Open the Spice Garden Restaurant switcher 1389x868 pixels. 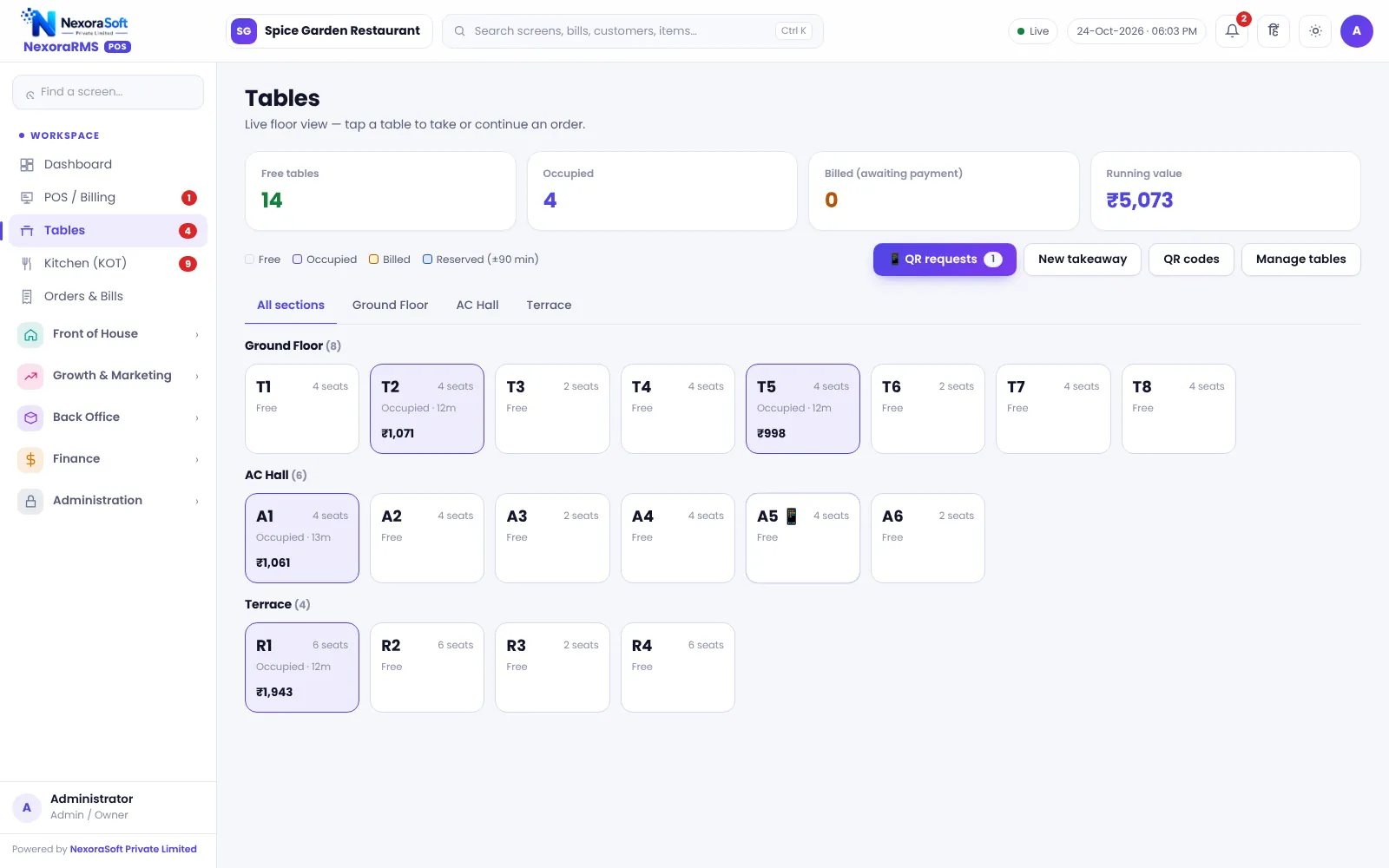point(329,31)
